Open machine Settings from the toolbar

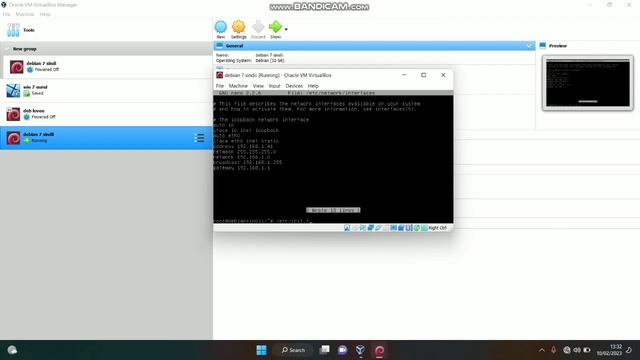[x=239, y=29]
